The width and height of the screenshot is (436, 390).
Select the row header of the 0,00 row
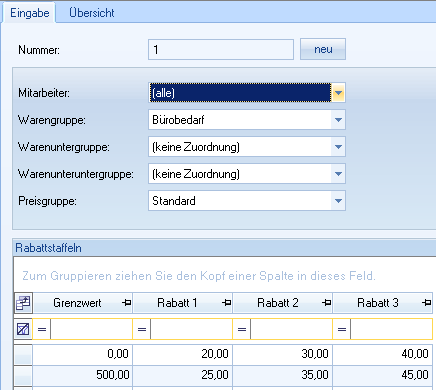23,355
